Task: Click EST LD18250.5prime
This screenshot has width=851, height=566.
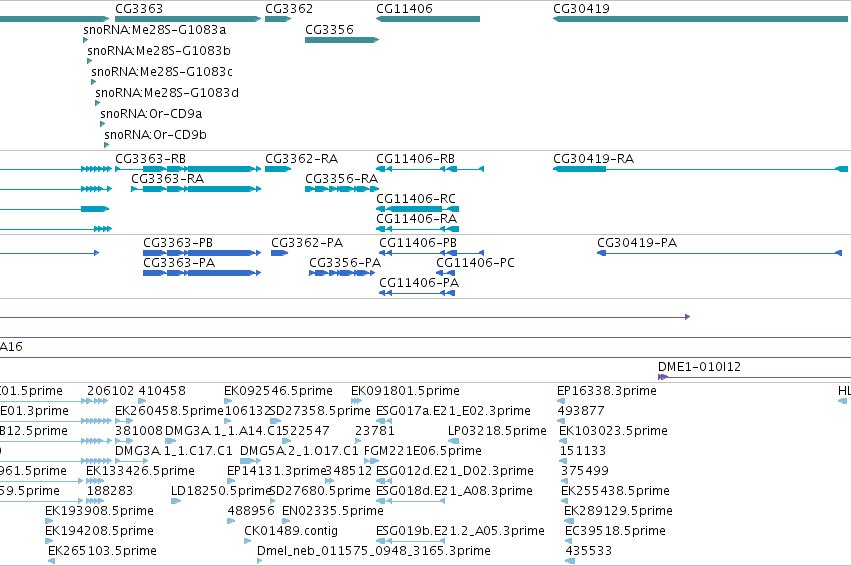Action: pyautogui.click(x=221, y=491)
